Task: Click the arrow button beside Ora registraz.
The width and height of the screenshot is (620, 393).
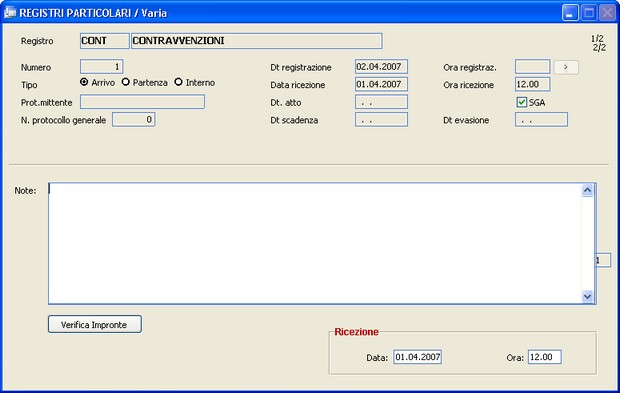Action: point(566,67)
